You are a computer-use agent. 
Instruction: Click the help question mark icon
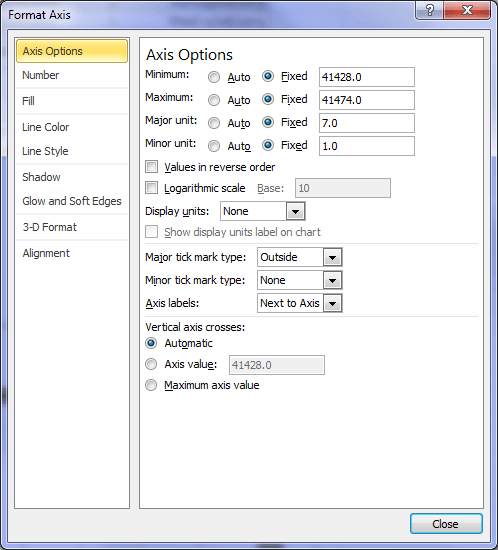tap(430, 10)
